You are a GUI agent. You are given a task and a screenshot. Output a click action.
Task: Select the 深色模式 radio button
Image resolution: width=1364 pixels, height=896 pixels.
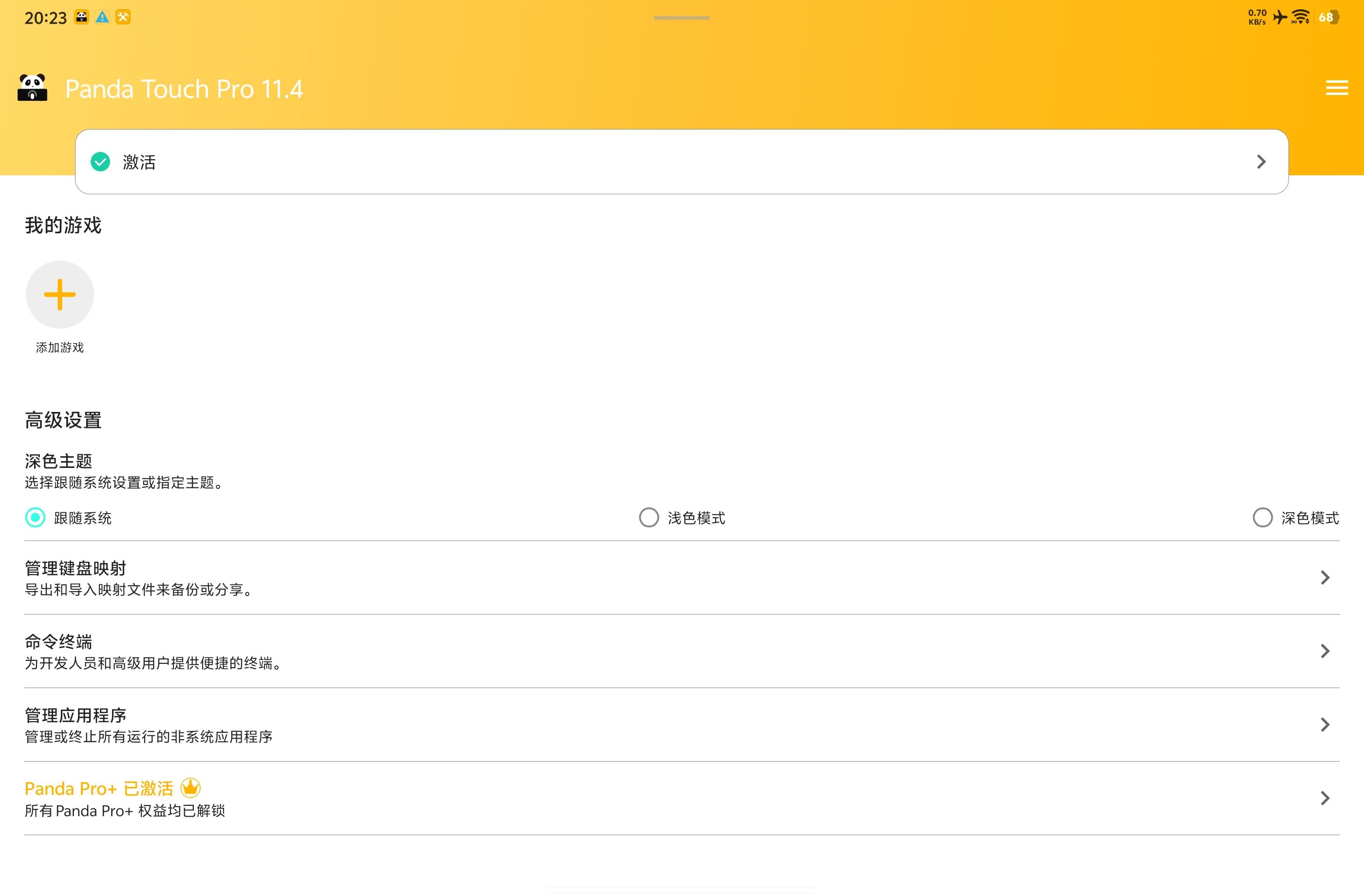pos(1263,517)
